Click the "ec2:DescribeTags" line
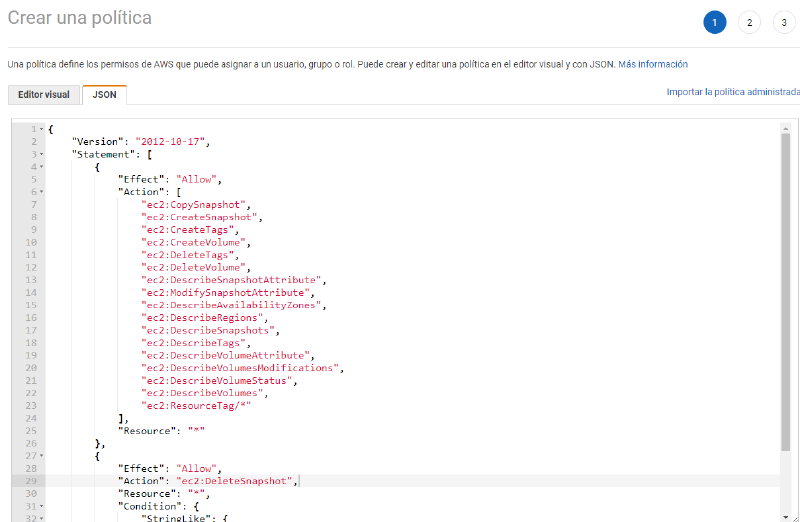 (193, 343)
